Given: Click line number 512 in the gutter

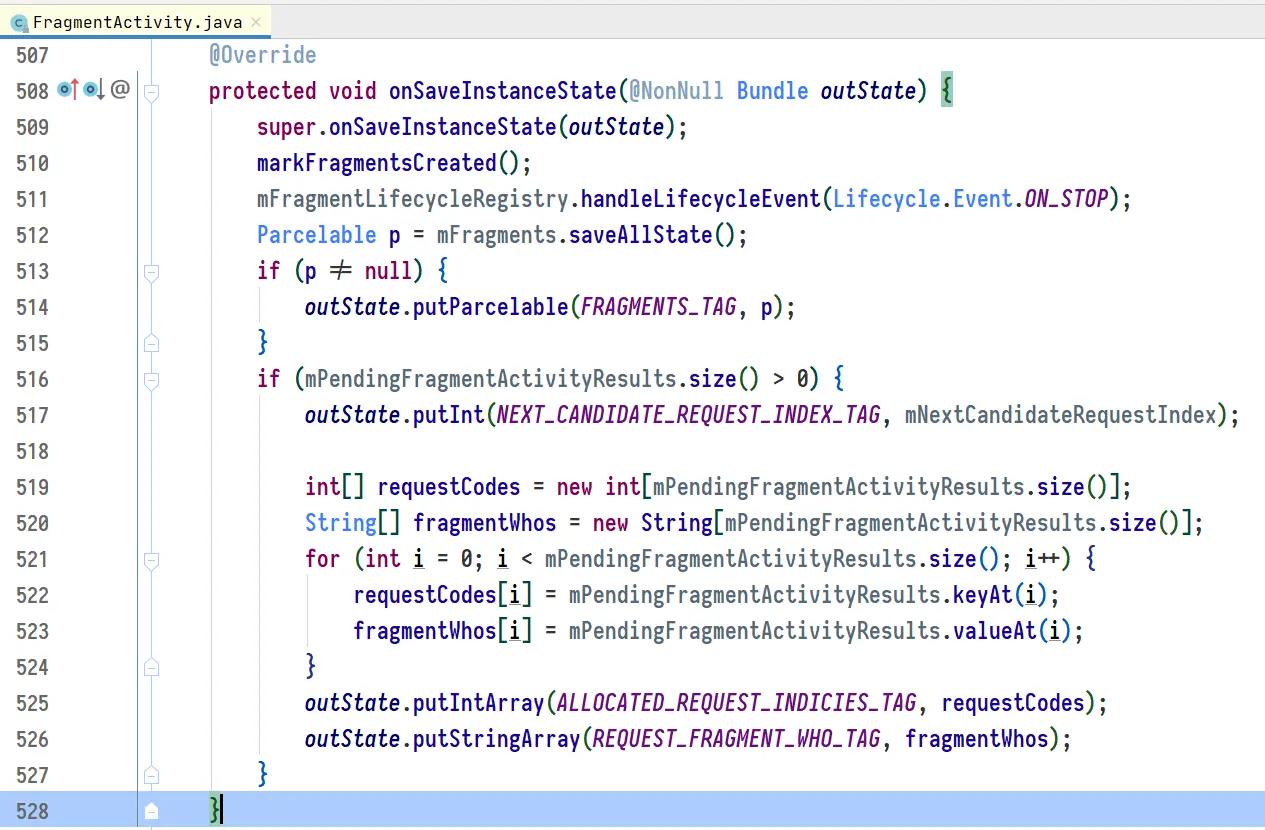Looking at the screenshot, I should click(x=32, y=235).
